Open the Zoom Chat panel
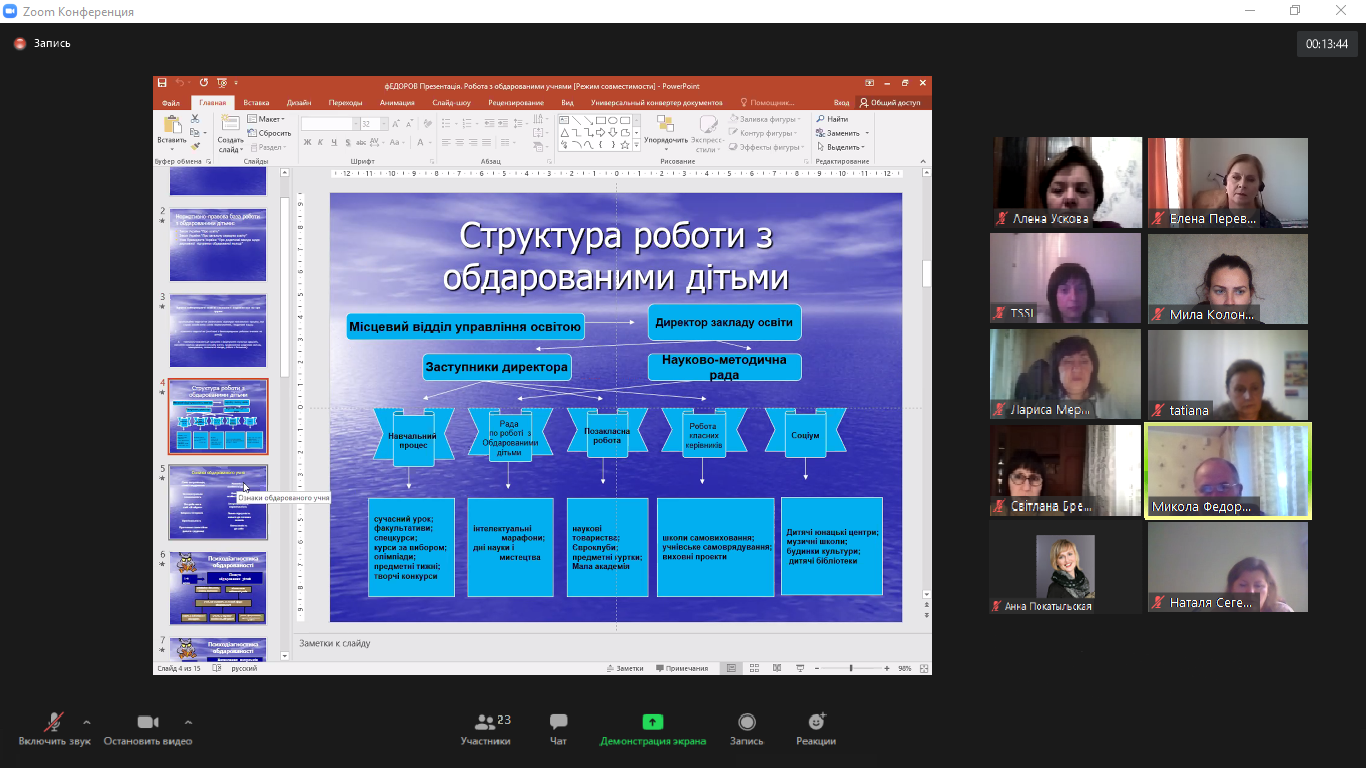1366x768 pixels. pyautogui.click(x=558, y=729)
